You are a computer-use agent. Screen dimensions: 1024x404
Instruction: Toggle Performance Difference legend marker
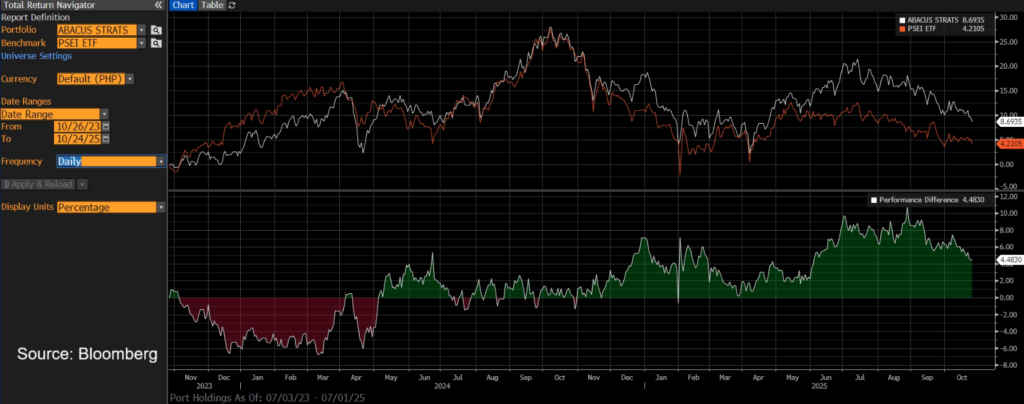(875, 200)
